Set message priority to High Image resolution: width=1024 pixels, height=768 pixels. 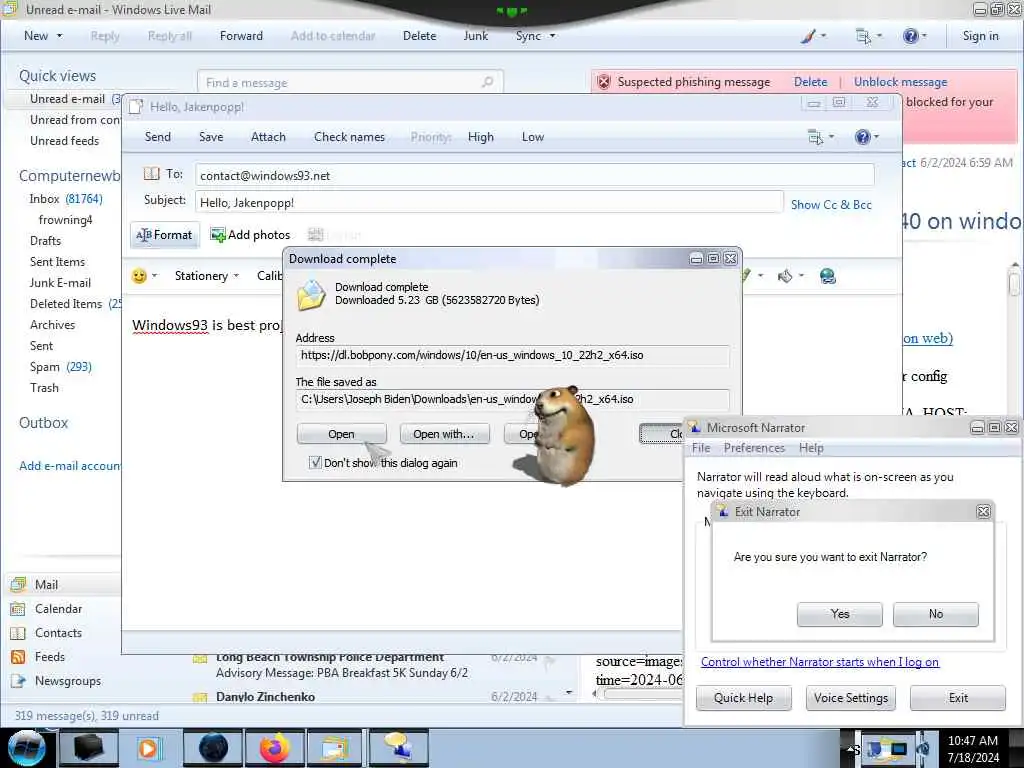click(x=481, y=137)
